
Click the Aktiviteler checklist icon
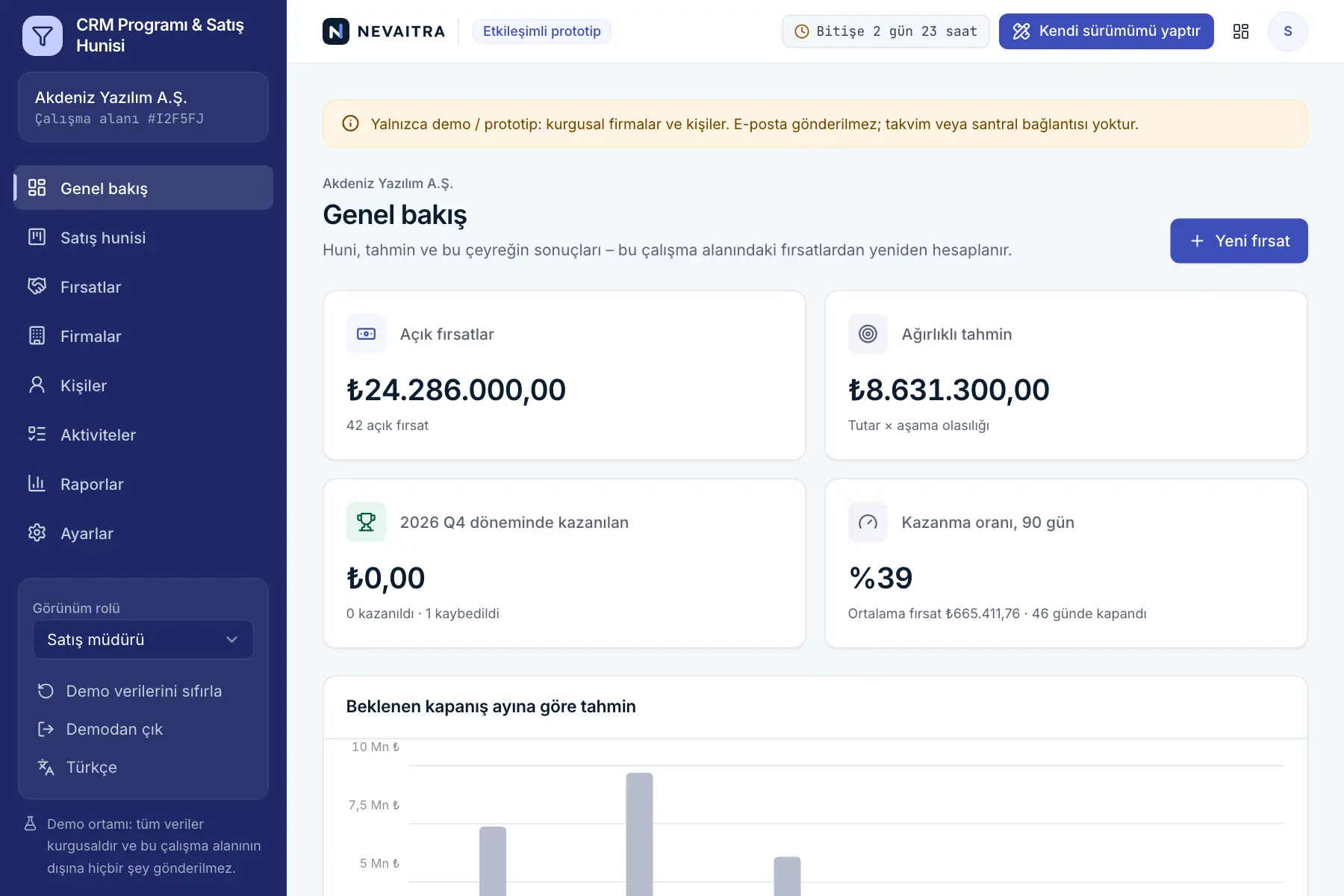[37, 434]
